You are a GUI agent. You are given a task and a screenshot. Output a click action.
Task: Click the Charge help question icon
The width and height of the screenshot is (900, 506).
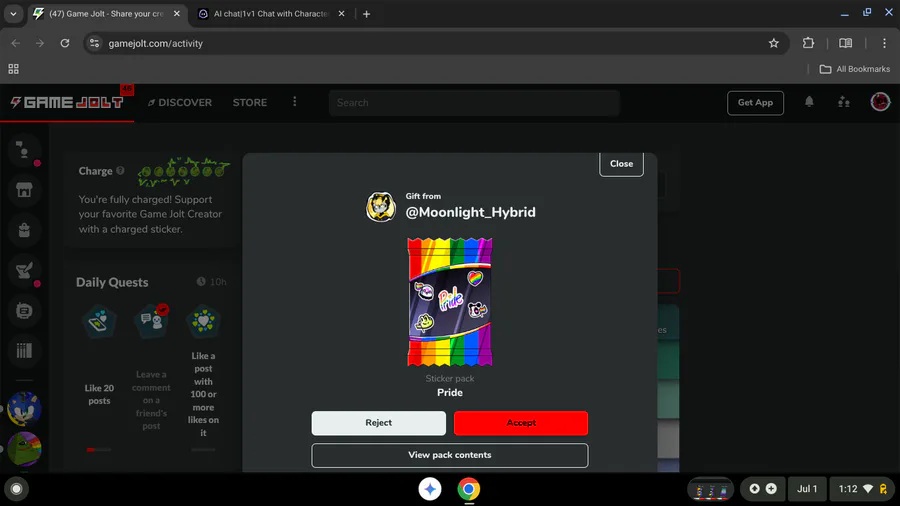(x=120, y=170)
